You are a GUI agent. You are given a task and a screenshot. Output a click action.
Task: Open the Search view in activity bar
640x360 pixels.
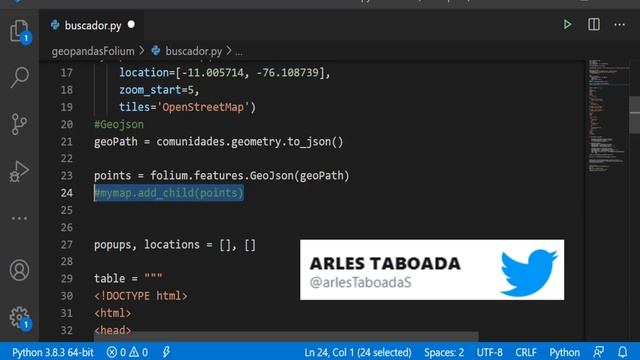click(x=19, y=77)
